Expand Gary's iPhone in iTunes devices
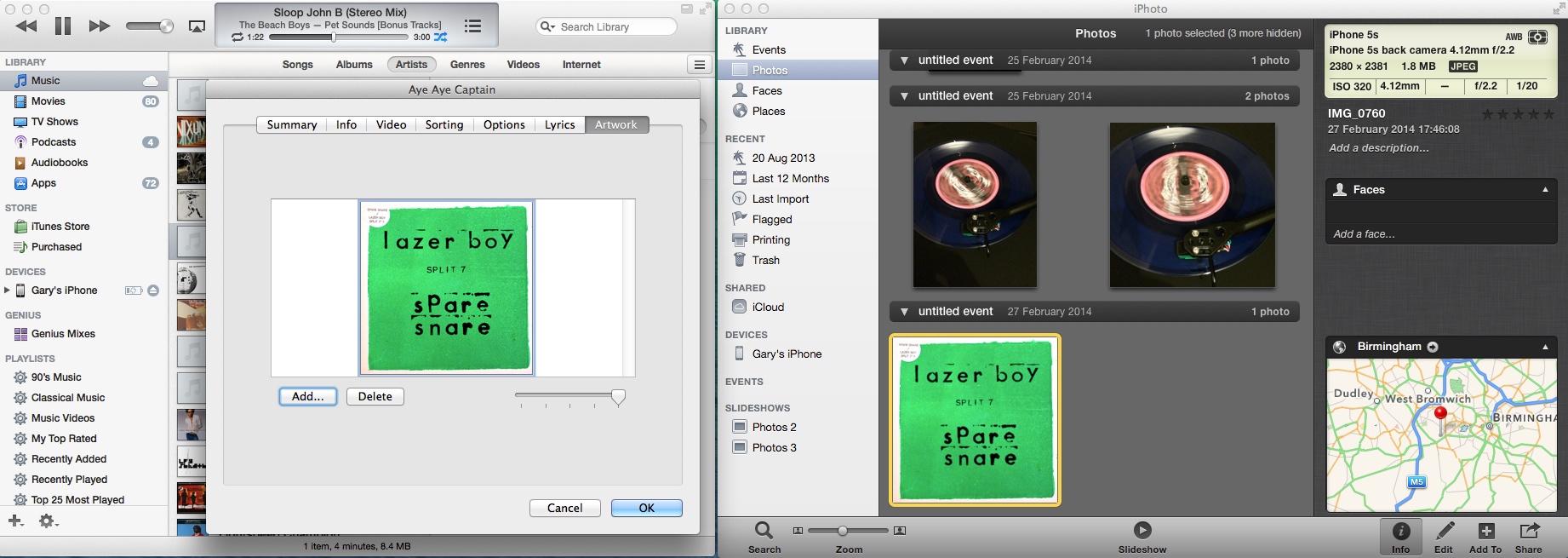This screenshot has width=1568, height=558. 8,291
